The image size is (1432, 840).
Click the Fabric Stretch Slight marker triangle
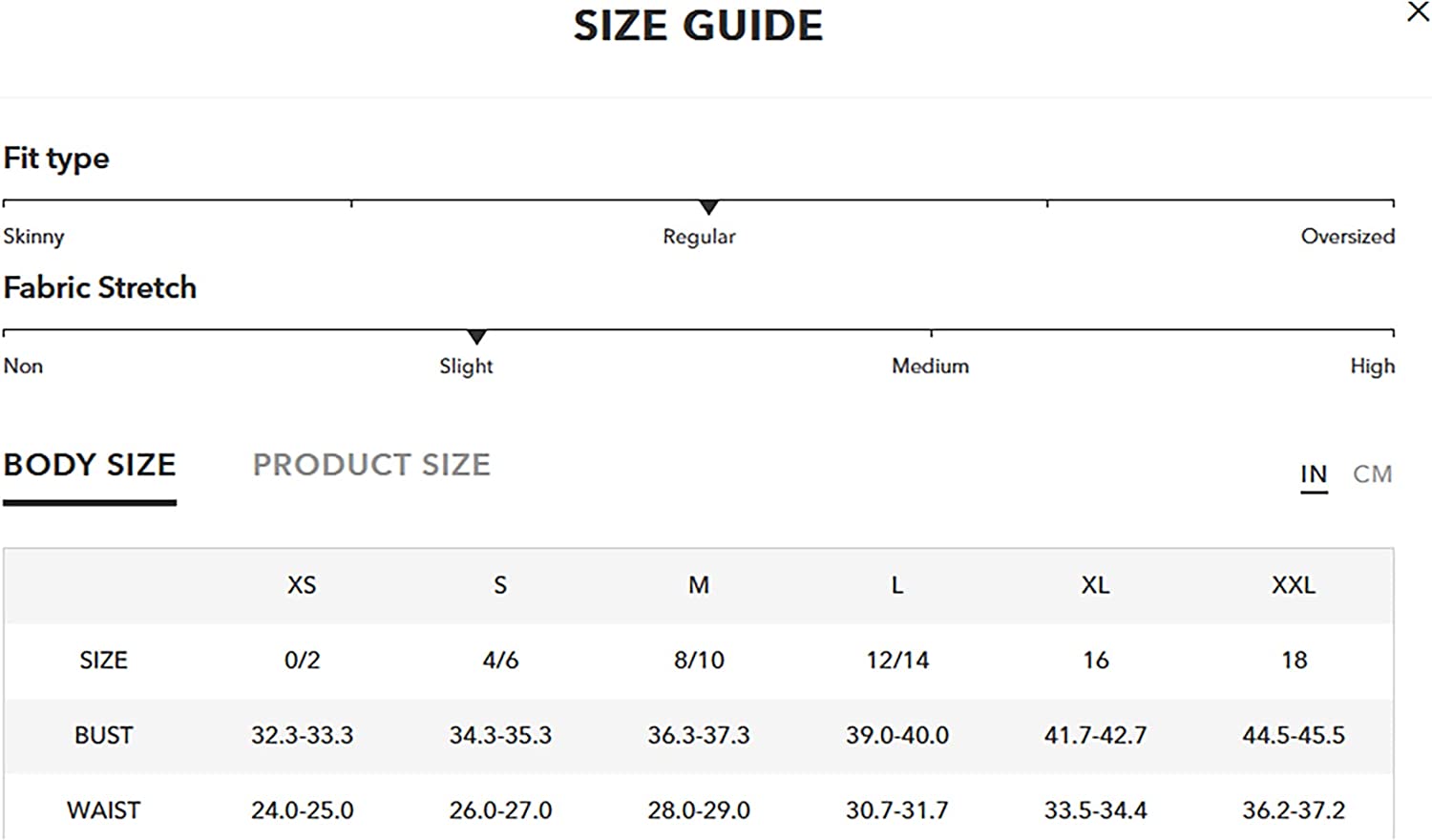point(477,337)
